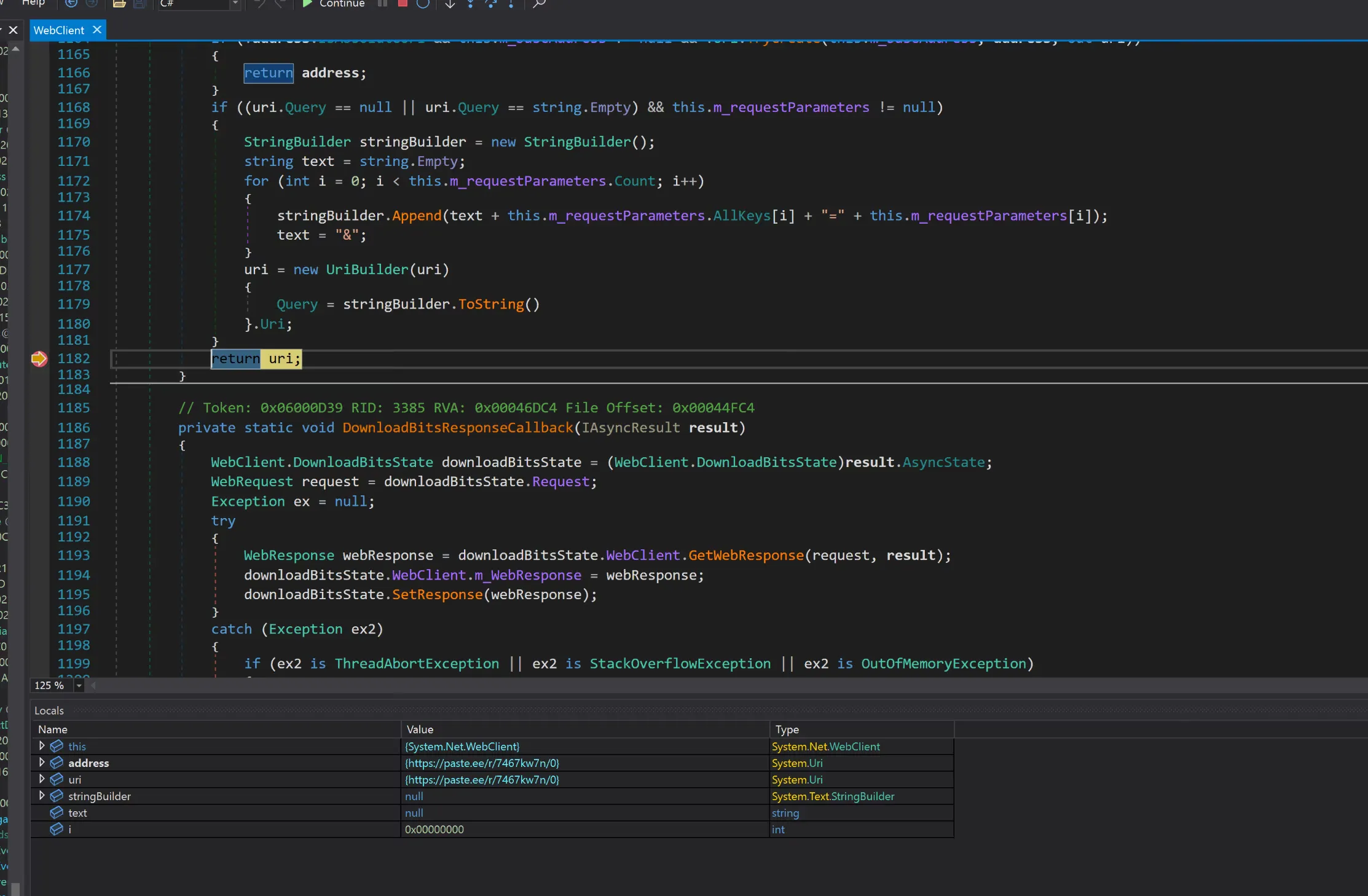1368x896 pixels.
Task: Select the null value of stringBuilder
Action: pyautogui.click(x=414, y=796)
